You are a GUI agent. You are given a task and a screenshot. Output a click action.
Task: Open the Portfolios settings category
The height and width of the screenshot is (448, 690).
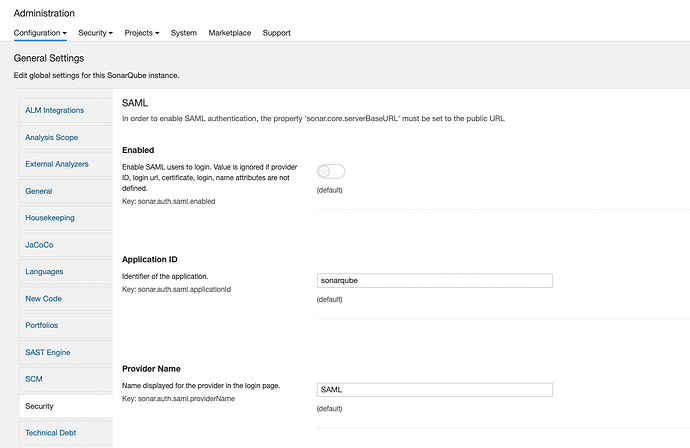pyautogui.click(x=42, y=326)
